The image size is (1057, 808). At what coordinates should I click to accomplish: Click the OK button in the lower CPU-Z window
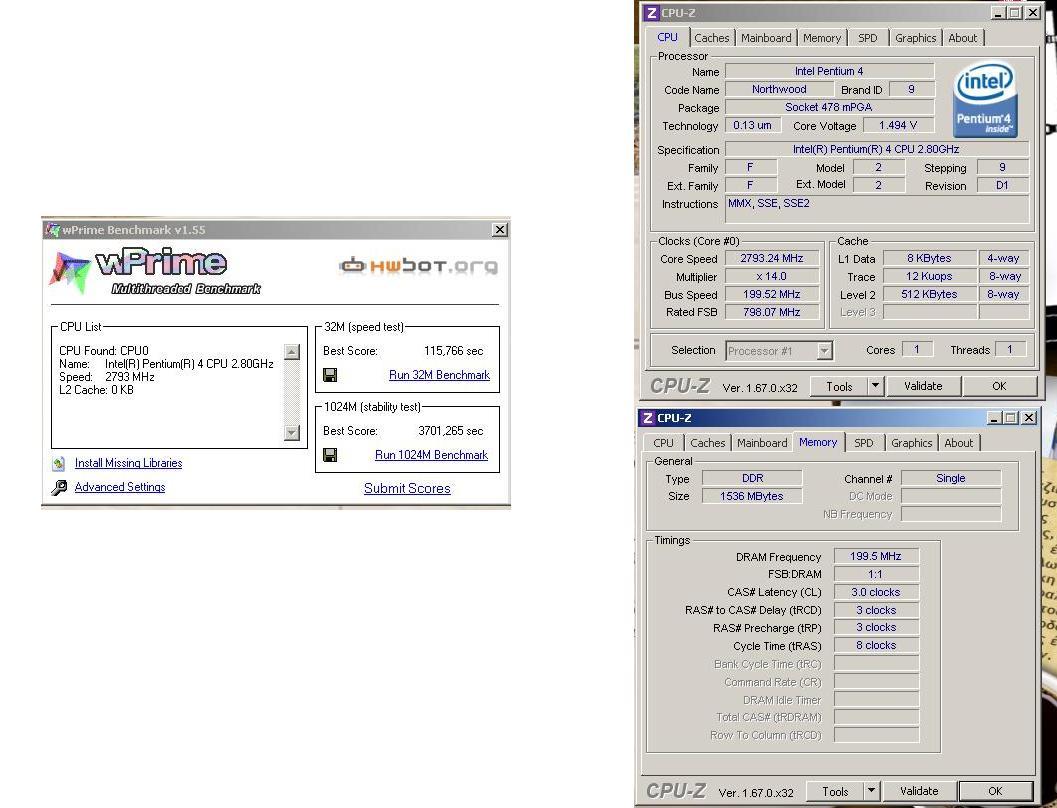(995, 791)
